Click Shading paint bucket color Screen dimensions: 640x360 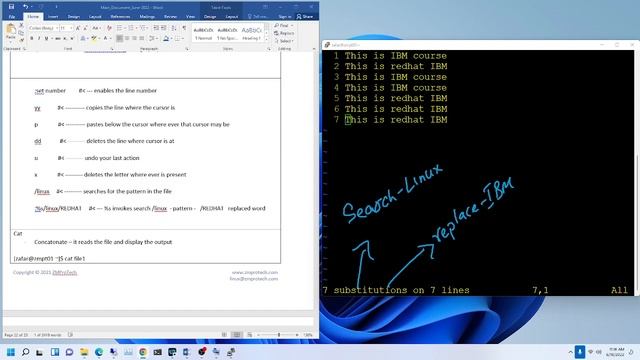pyautogui.click(x=166, y=38)
